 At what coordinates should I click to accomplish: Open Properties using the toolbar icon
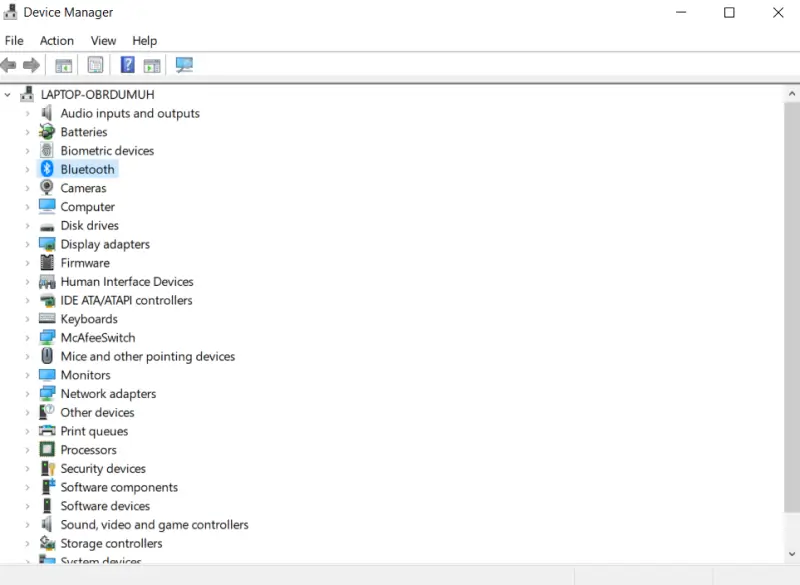coord(95,65)
